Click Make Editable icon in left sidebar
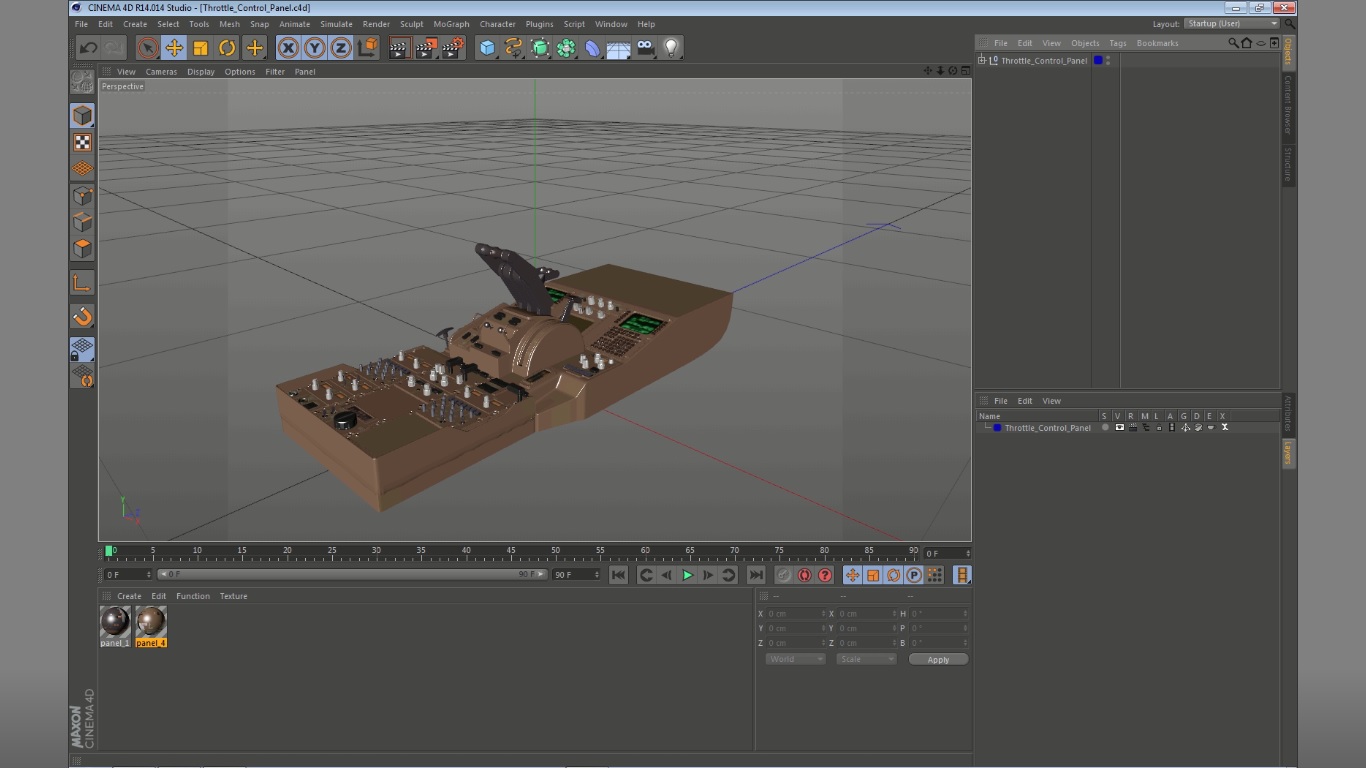This screenshot has height=768, width=1366. pos(82,82)
